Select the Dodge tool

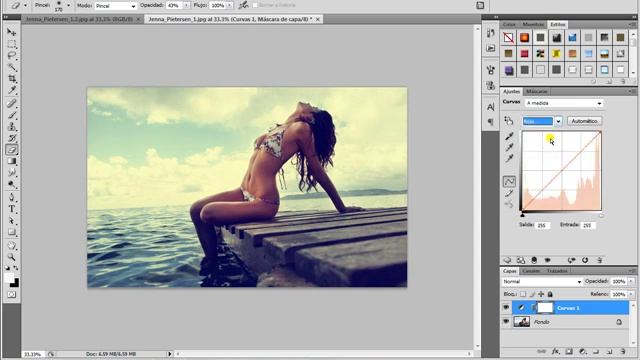12,184
